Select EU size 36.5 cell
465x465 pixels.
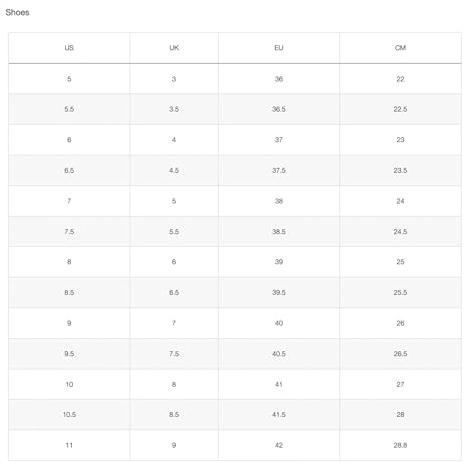[279, 109]
